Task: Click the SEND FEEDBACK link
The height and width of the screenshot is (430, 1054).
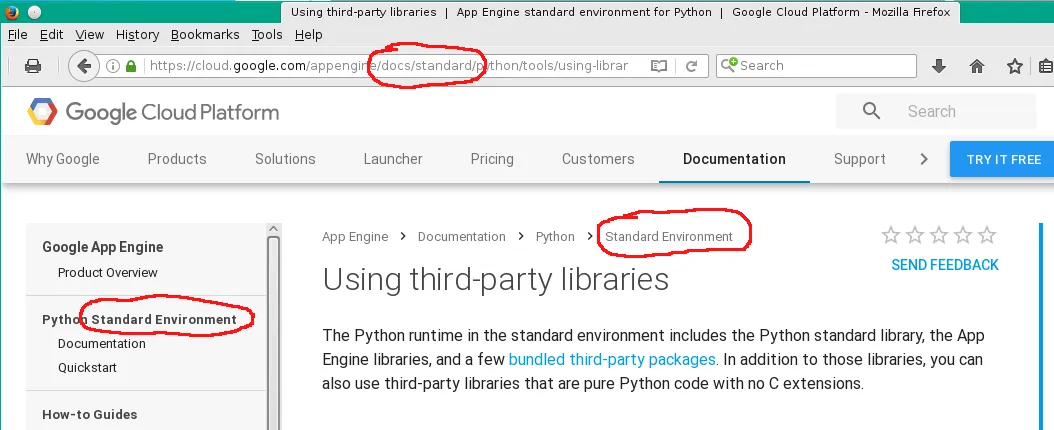Action: 945,265
